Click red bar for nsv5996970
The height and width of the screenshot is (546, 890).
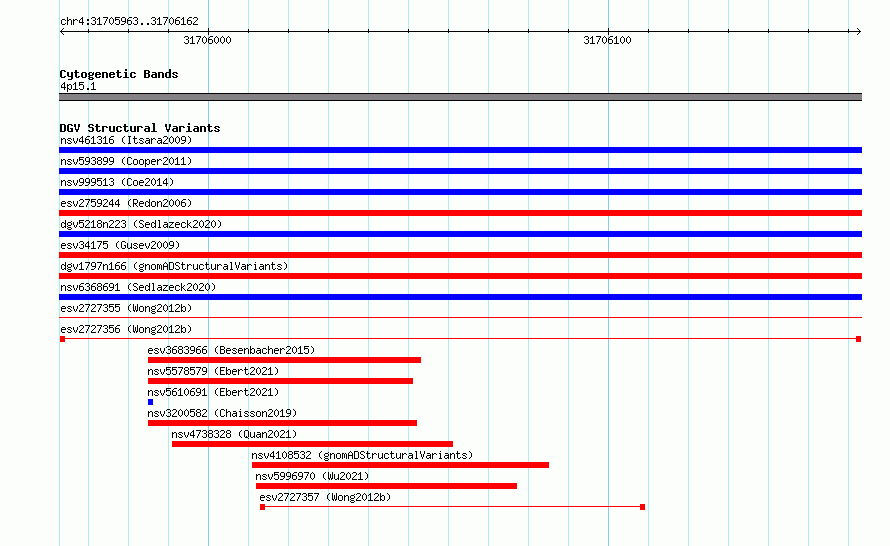coord(386,486)
